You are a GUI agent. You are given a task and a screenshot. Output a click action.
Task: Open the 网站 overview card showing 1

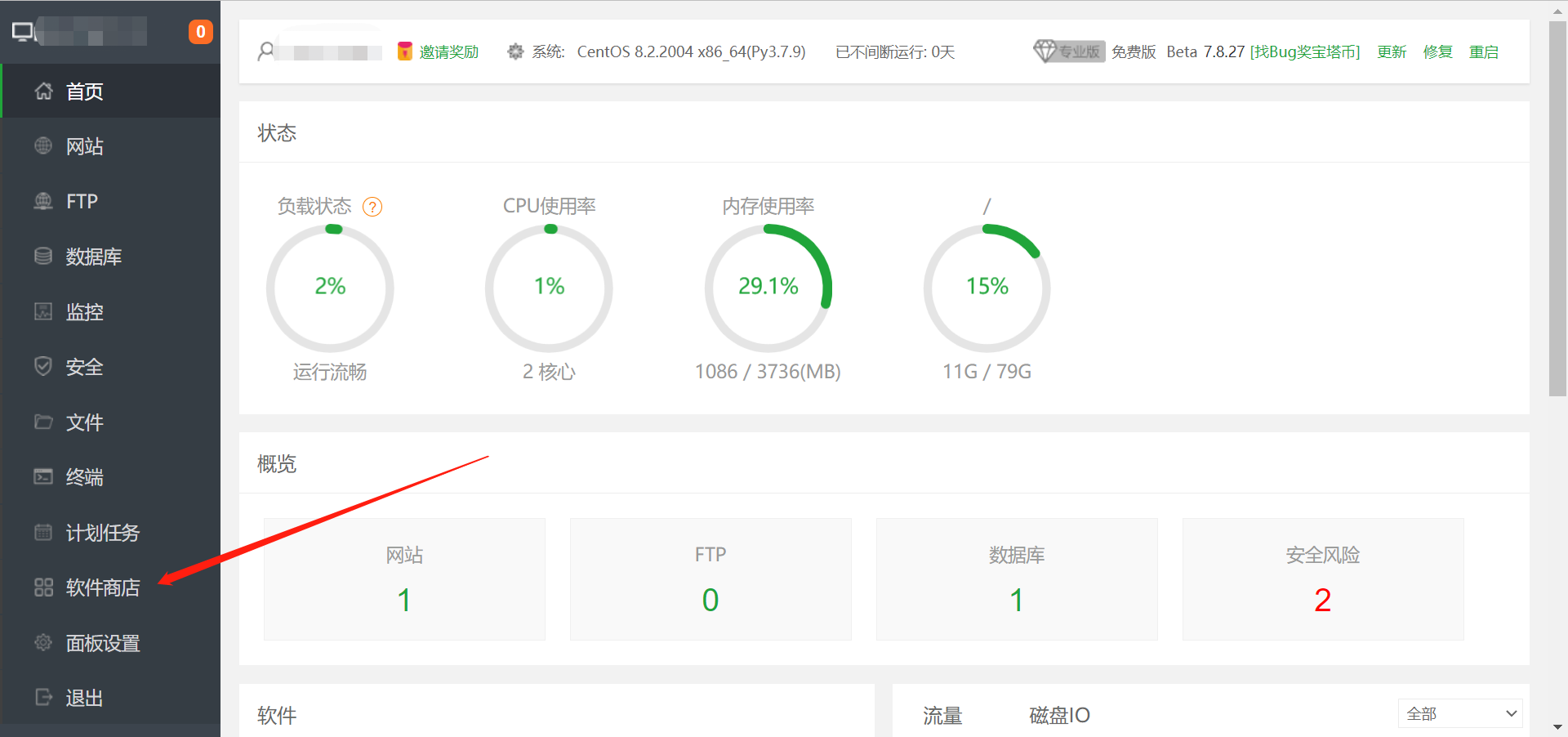[404, 579]
